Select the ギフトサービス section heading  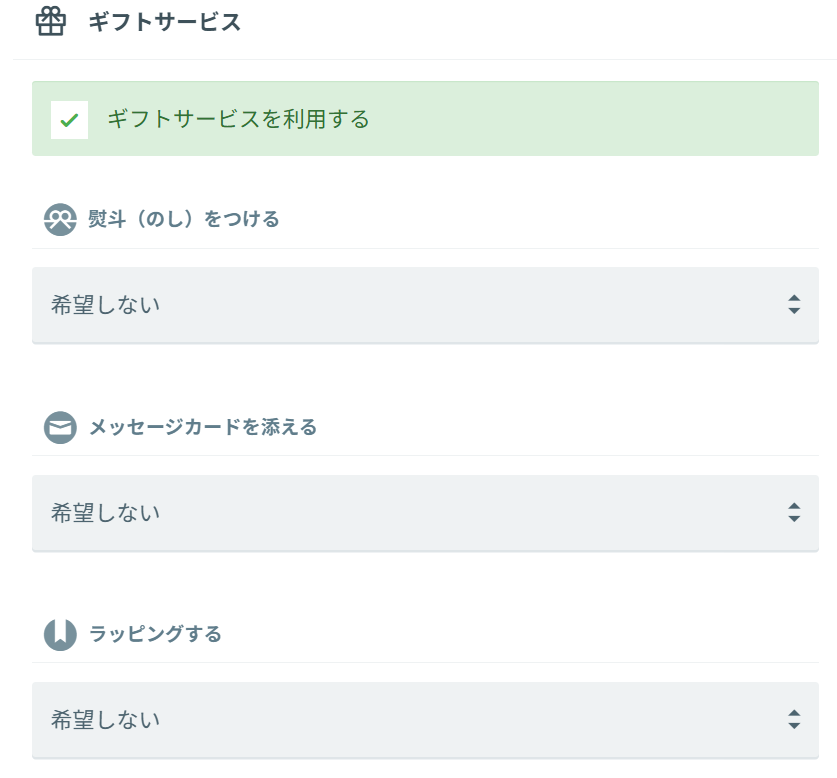[x=164, y=22]
